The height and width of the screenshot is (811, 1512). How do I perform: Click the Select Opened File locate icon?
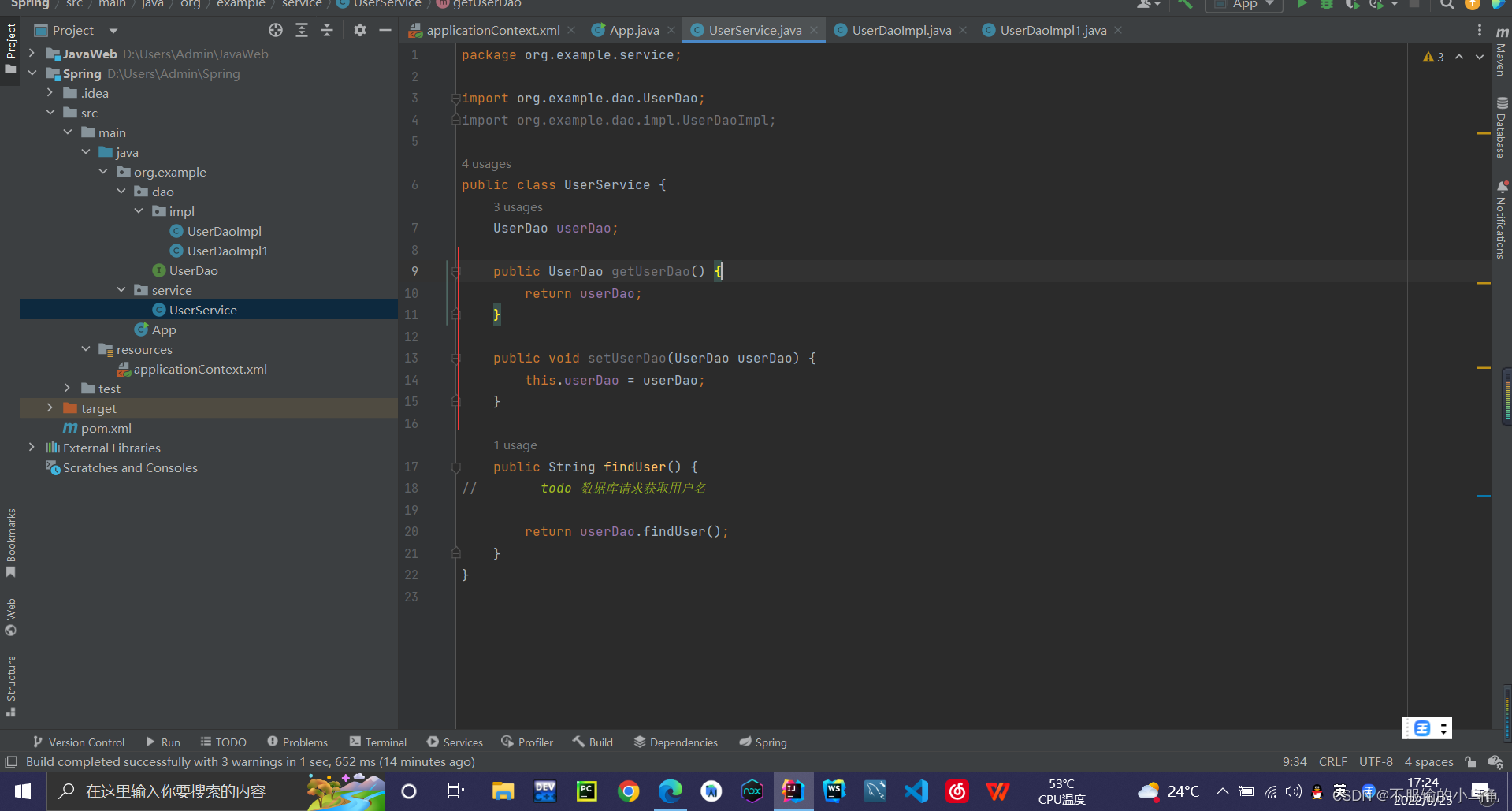(x=276, y=30)
